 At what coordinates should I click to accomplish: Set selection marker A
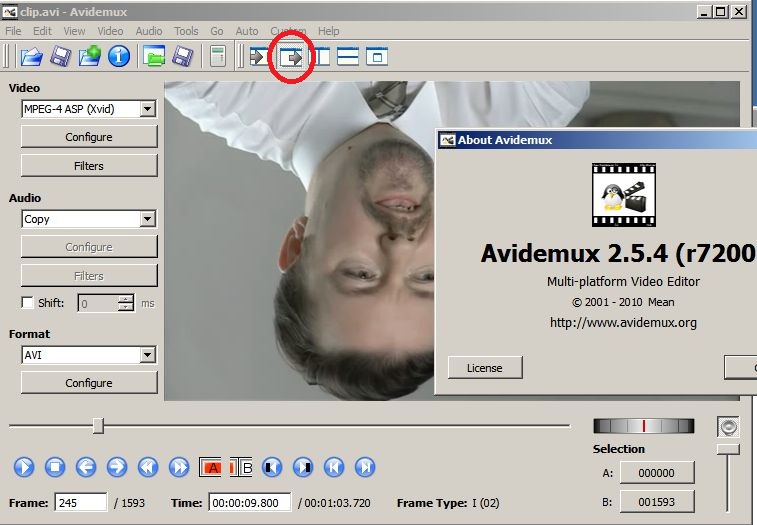(x=210, y=467)
